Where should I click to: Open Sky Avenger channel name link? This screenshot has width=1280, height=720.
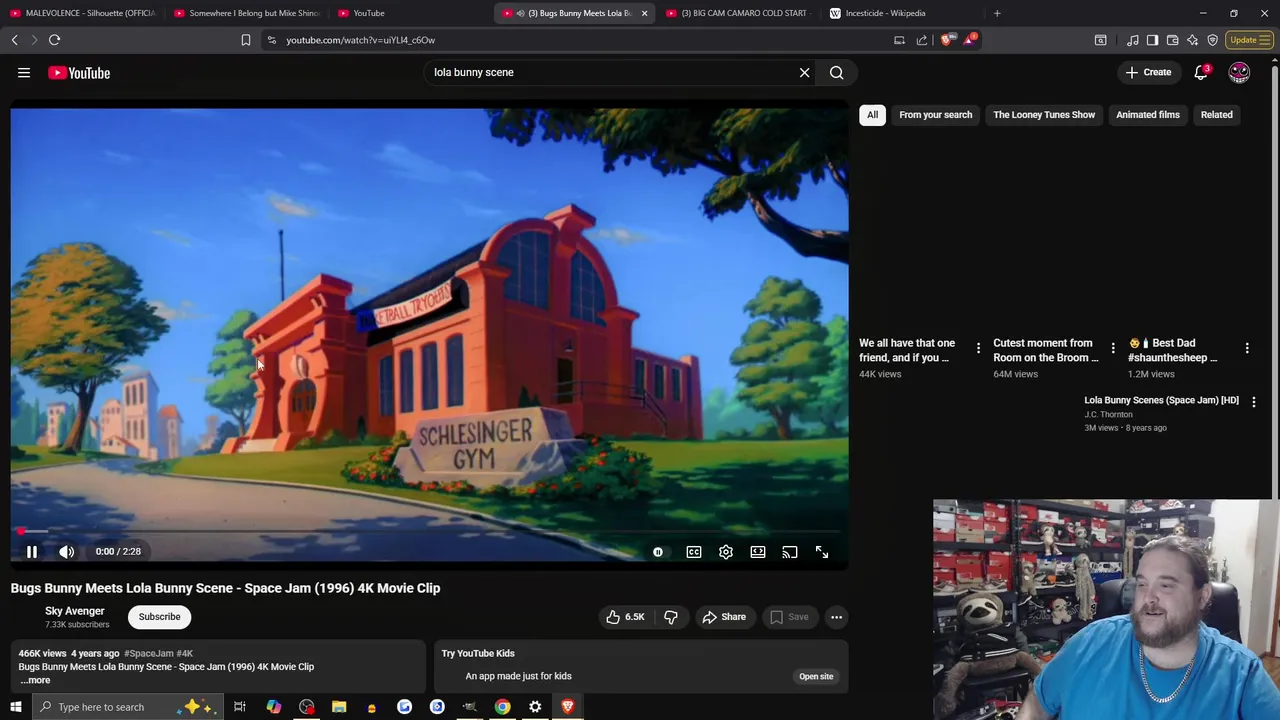74,611
